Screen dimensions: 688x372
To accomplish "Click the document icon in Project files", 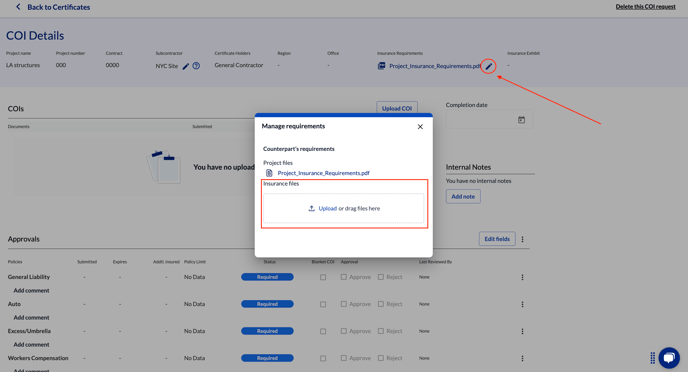I will 269,173.
